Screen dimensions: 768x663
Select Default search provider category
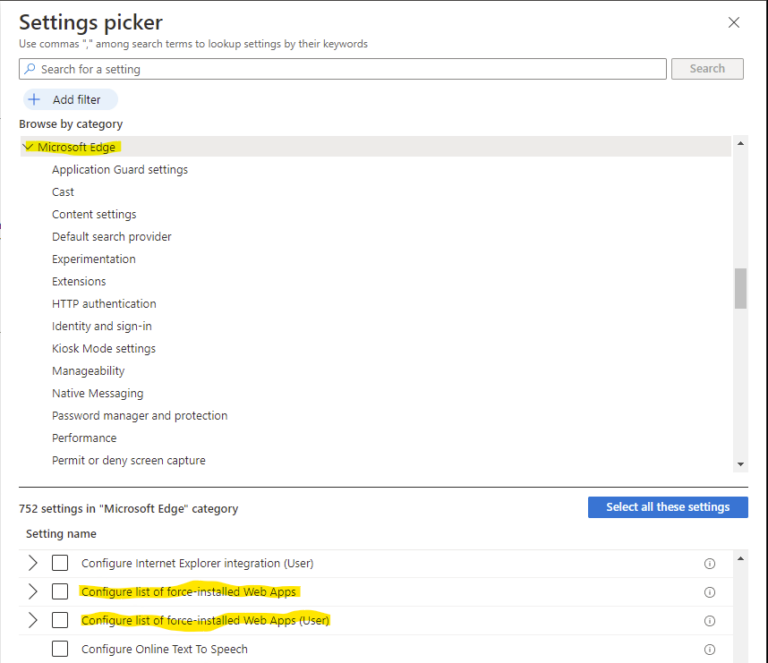coord(112,237)
